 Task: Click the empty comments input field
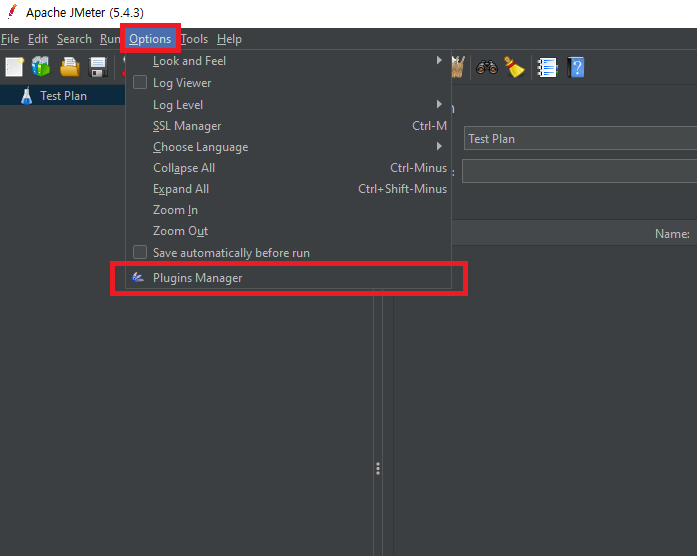tap(579, 171)
